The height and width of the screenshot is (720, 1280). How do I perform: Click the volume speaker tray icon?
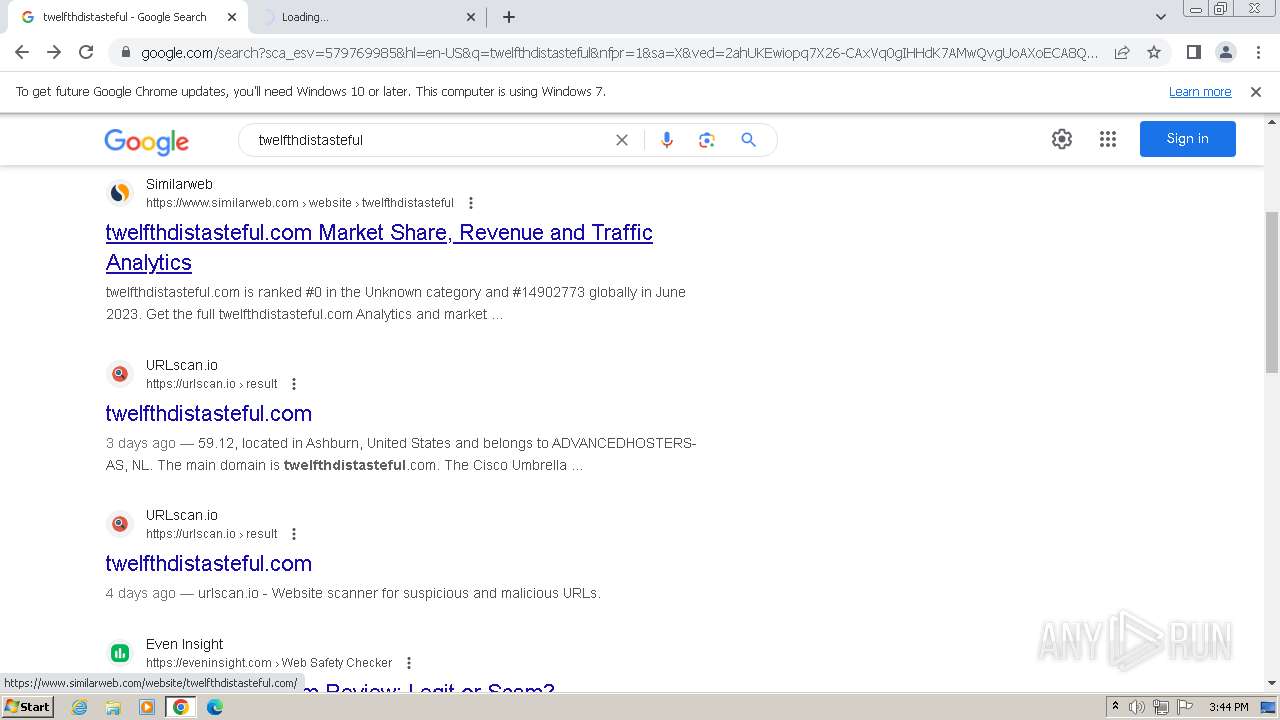1137,707
